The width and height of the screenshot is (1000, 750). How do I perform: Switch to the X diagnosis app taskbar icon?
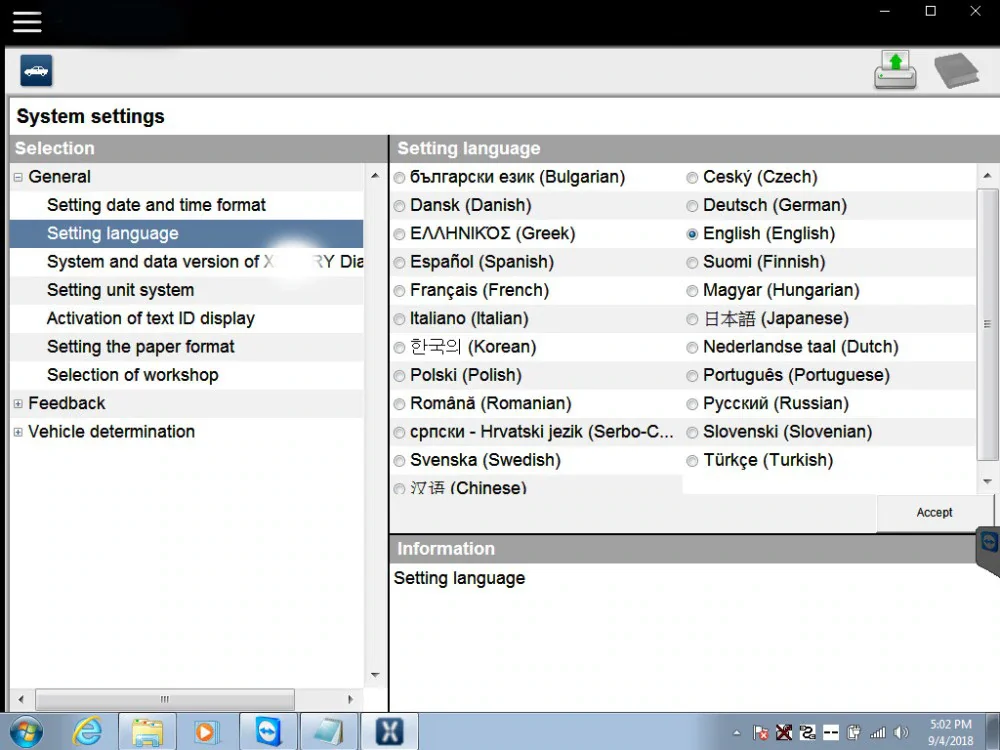click(x=389, y=732)
